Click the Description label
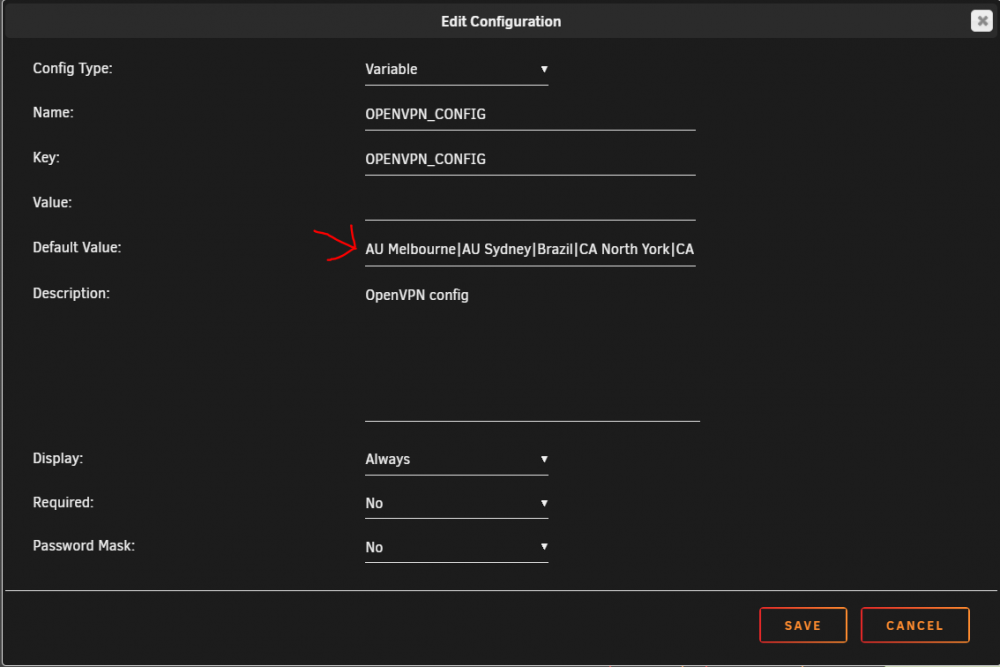The width and height of the screenshot is (1000, 667). [71, 293]
